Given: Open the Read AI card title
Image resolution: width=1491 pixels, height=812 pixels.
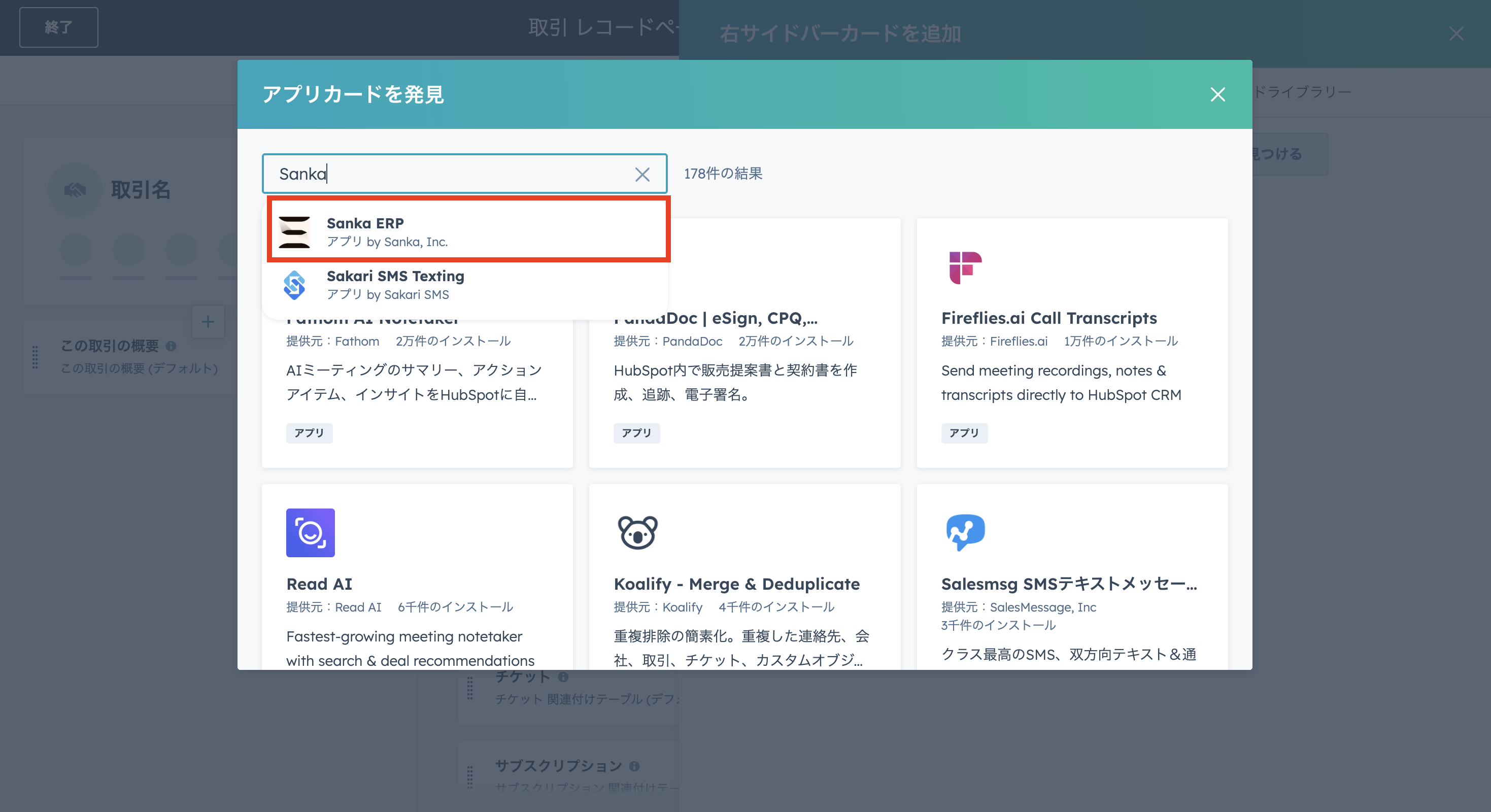Looking at the screenshot, I should coord(319,584).
